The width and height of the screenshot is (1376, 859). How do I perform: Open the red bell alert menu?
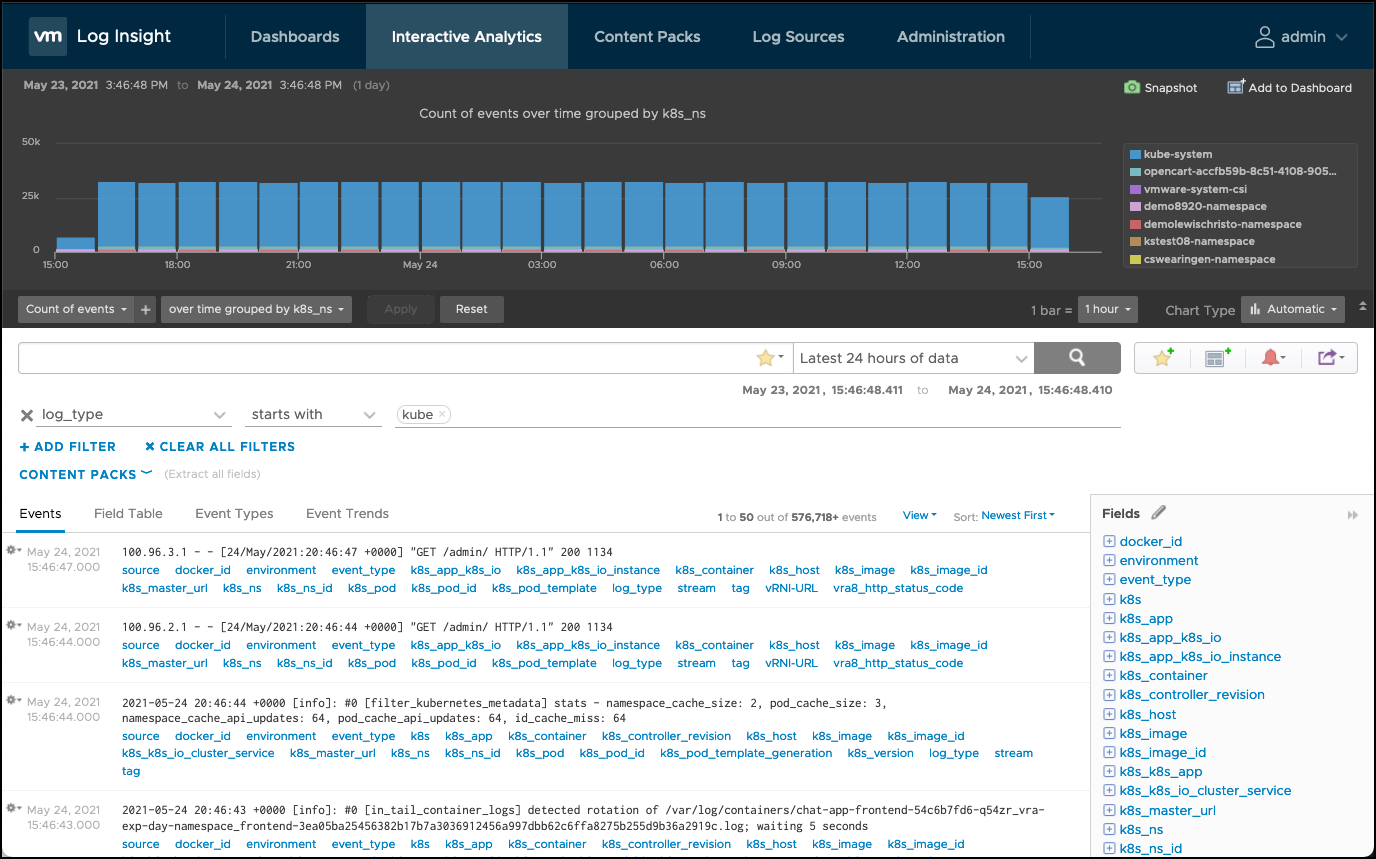[x=1273, y=358]
